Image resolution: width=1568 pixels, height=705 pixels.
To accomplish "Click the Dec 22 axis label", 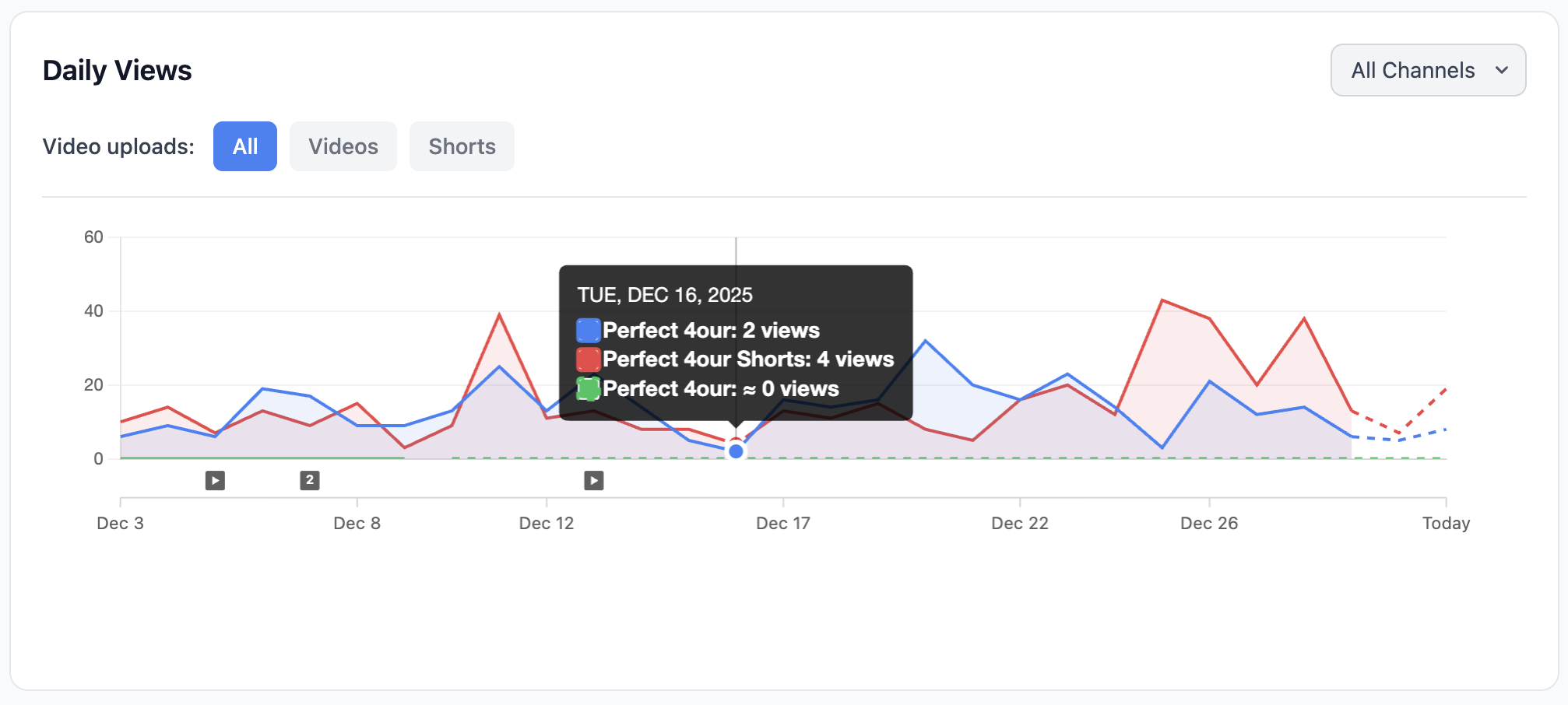I will coord(1020,523).
